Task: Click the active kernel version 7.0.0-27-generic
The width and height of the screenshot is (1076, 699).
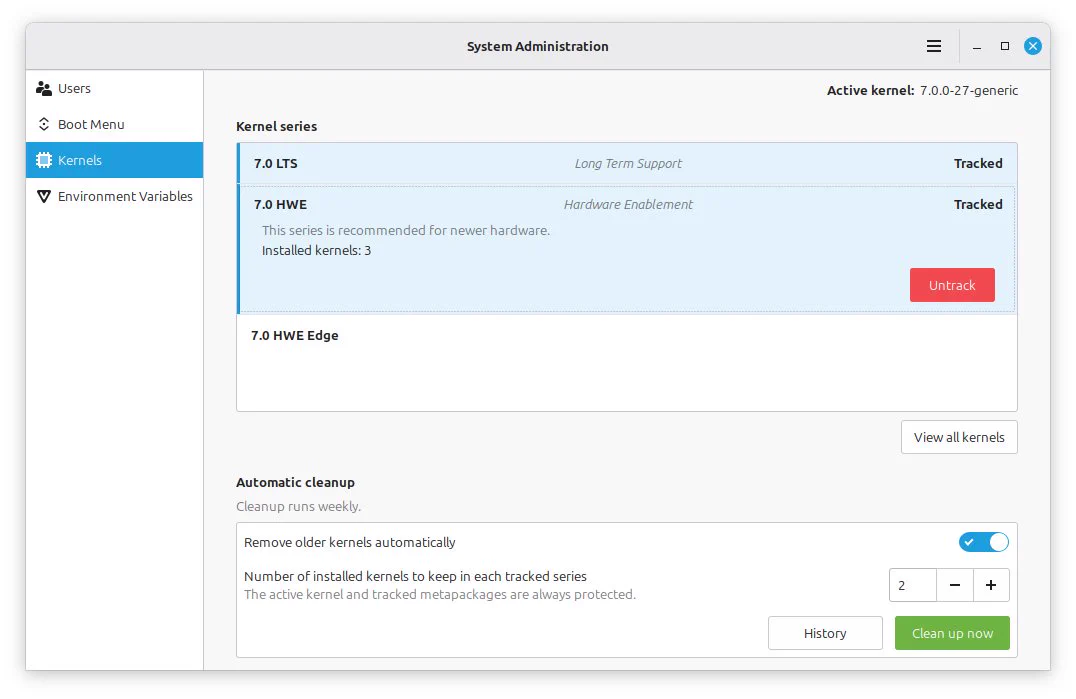Action: coord(968,91)
